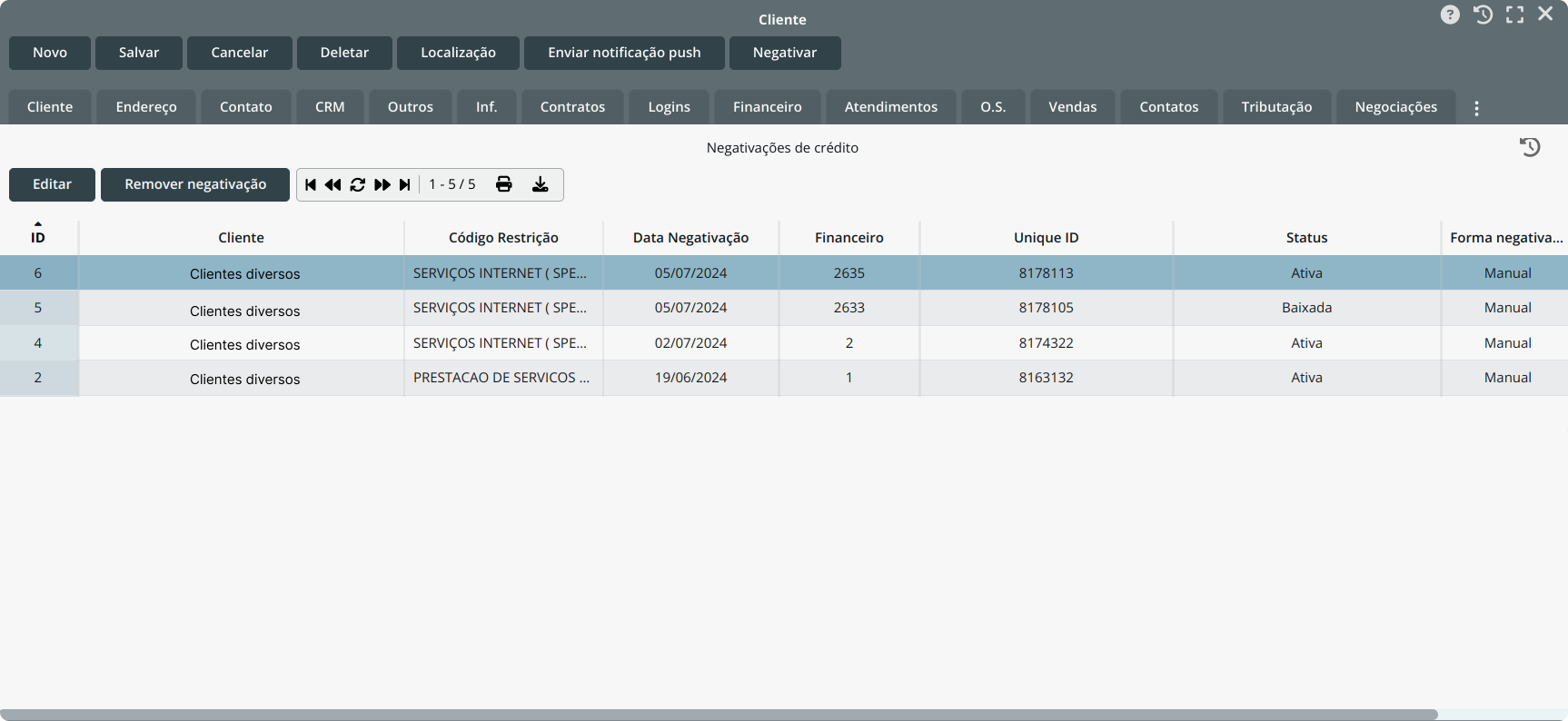Download the negativações list
This screenshot has width=1568, height=721.
point(540,184)
